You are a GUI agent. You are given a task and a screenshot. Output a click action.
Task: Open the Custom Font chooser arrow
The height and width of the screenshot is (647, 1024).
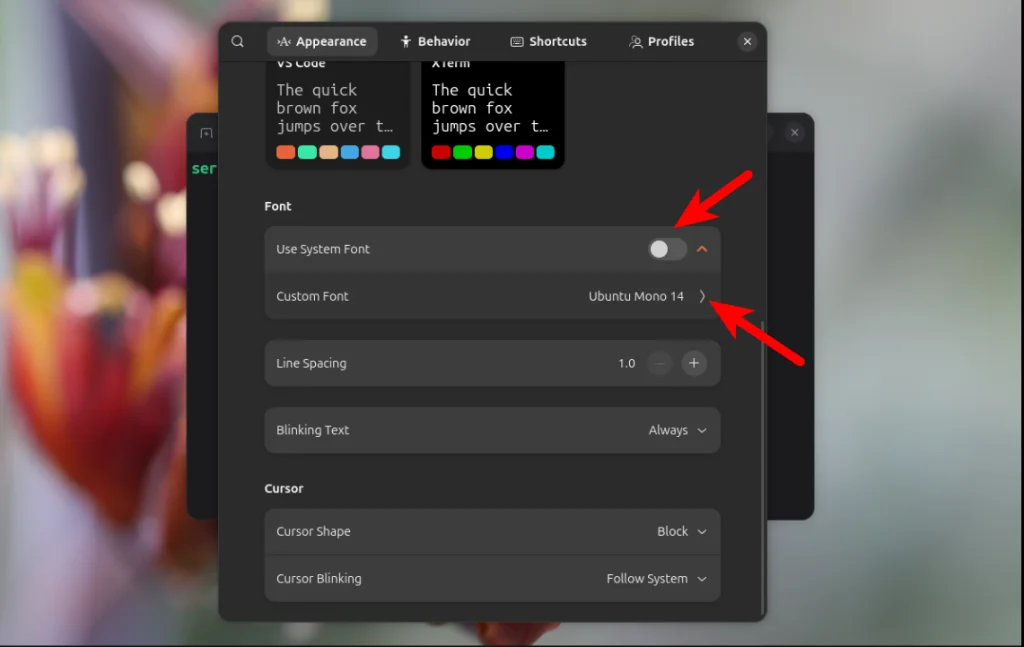point(702,296)
